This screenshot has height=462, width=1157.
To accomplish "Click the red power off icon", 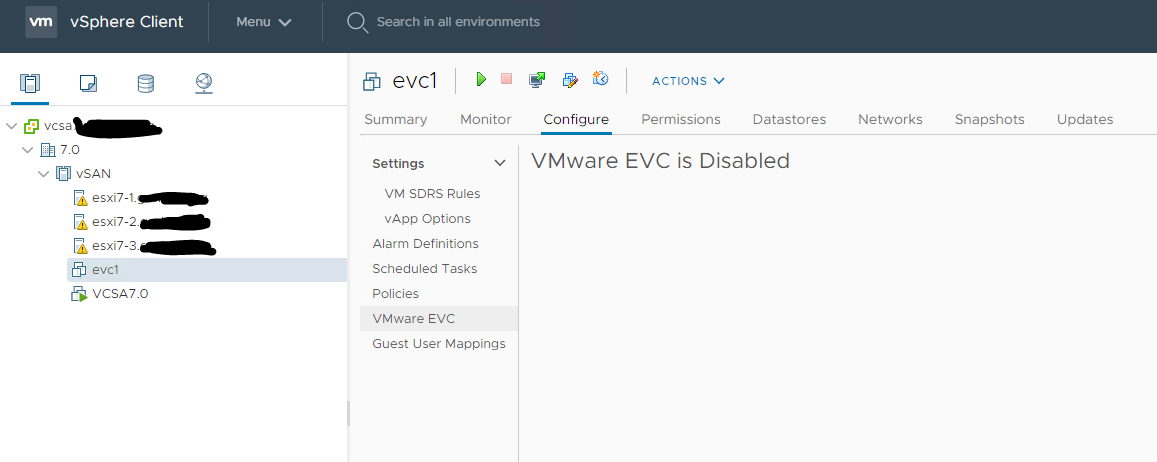I will coord(507,80).
